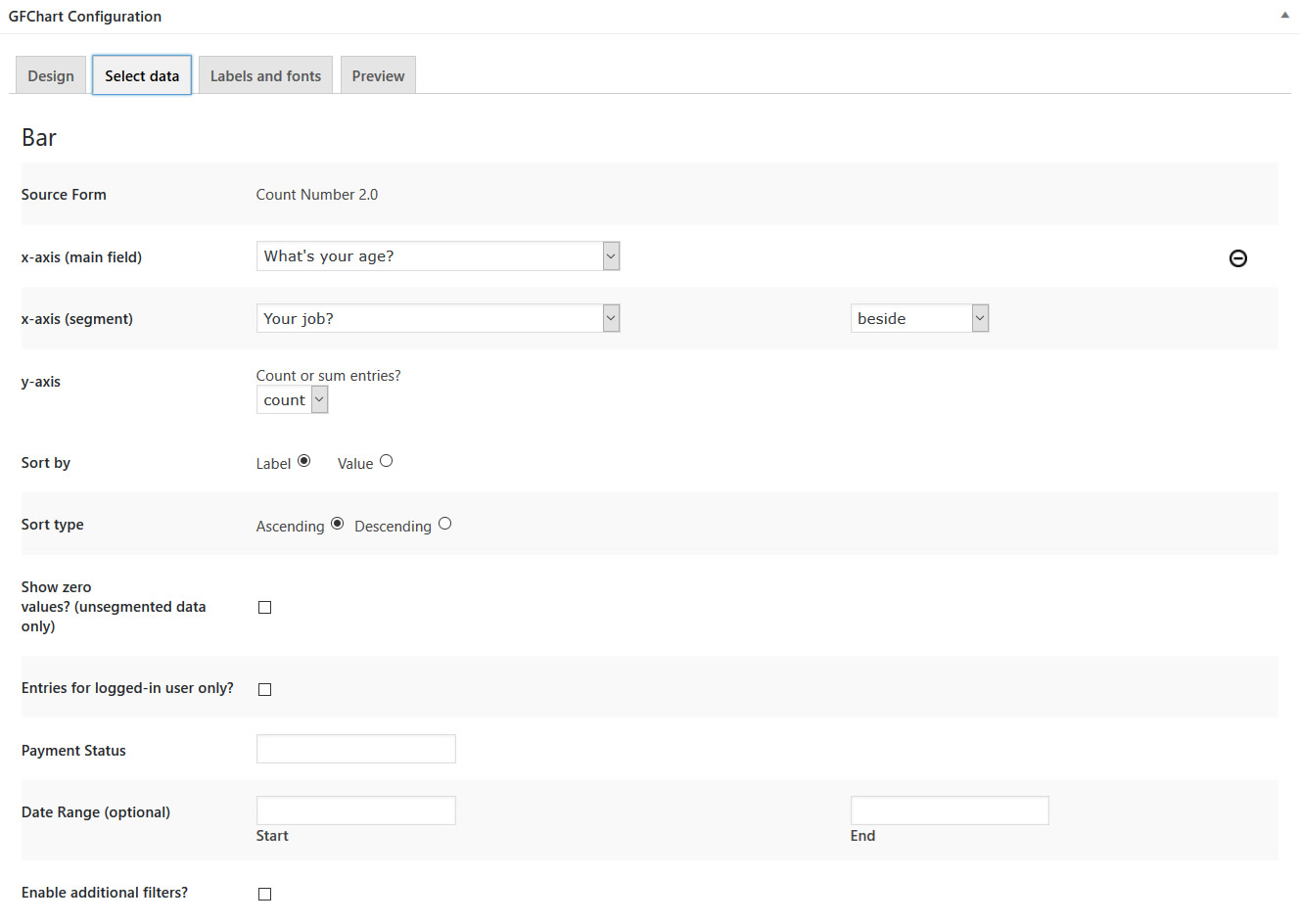Collapse the GFChart Configuration panel
This screenshot has height=924, width=1300.
click(x=1284, y=16)
